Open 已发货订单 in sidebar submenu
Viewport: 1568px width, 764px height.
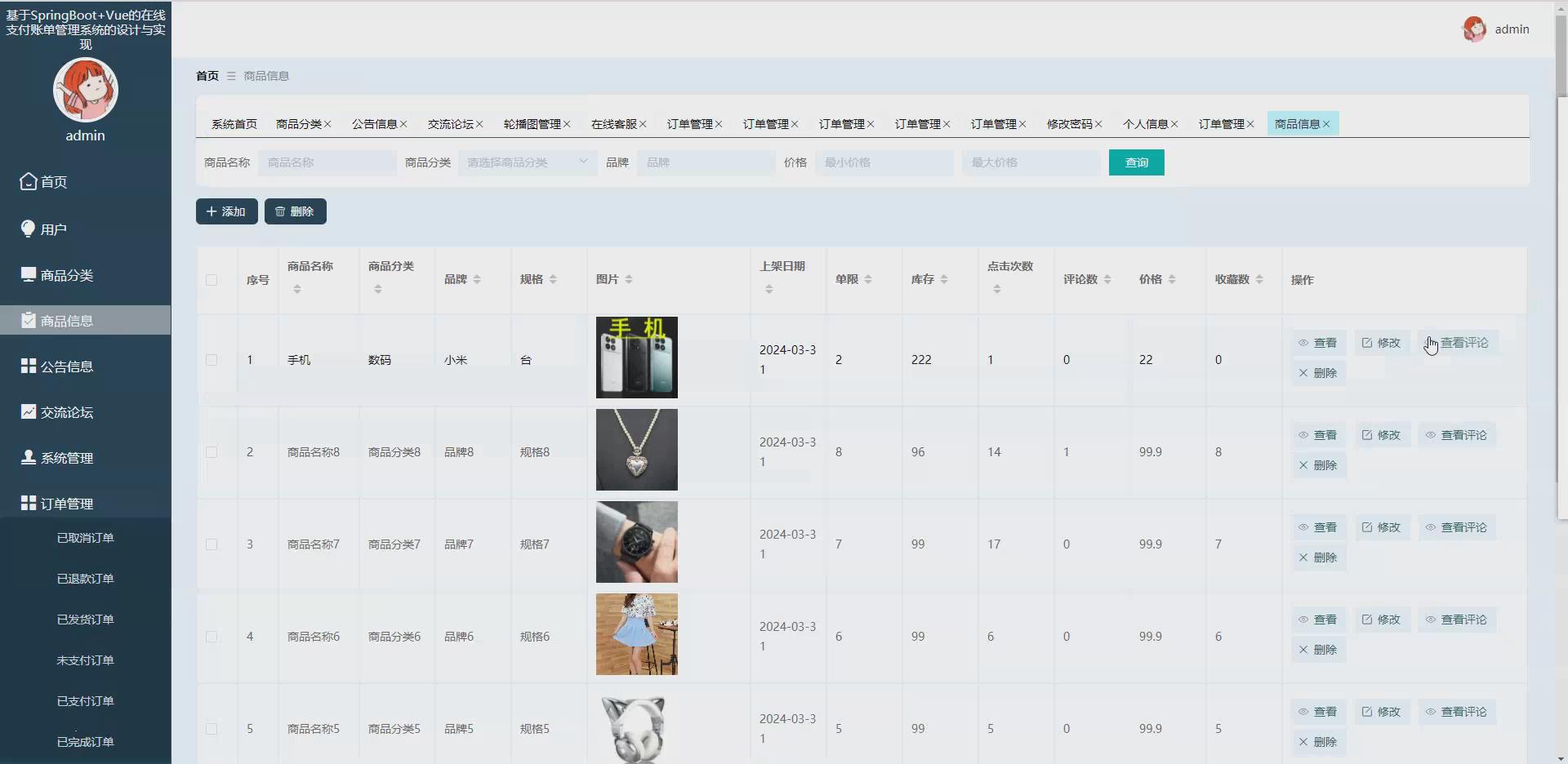(x=86, y=620)
